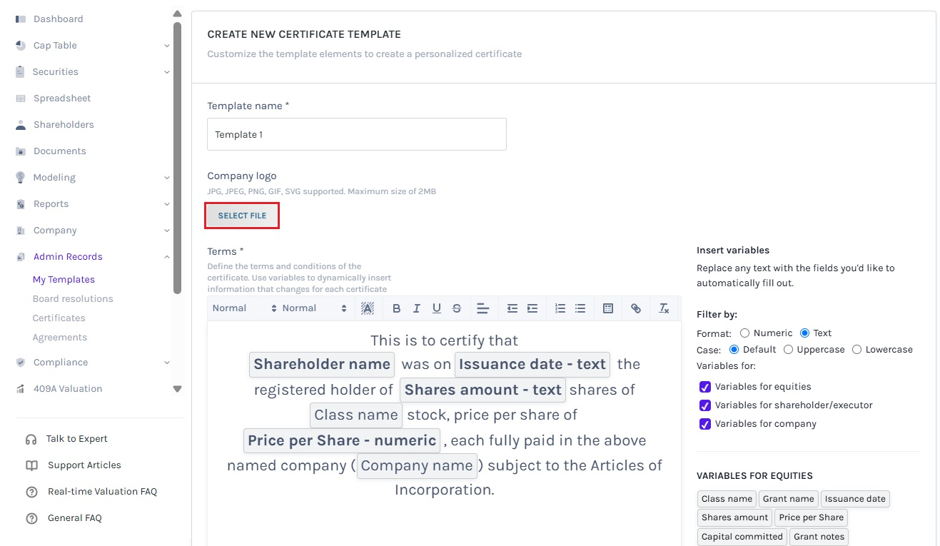
Task: Insert a bulleted list
Action: 580,308
